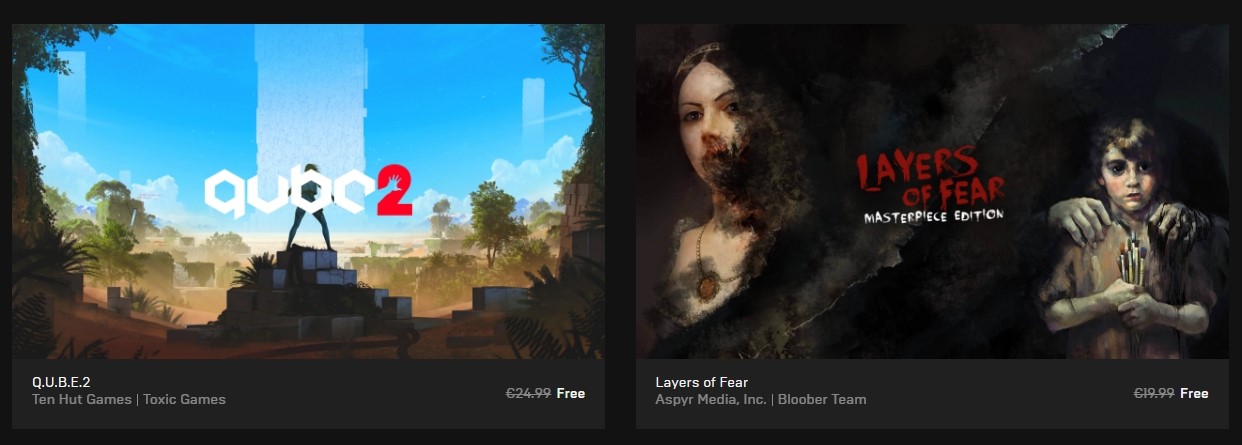
Task: Click the Free label for Layers of Fear
Action: (x=1194, y=393)
